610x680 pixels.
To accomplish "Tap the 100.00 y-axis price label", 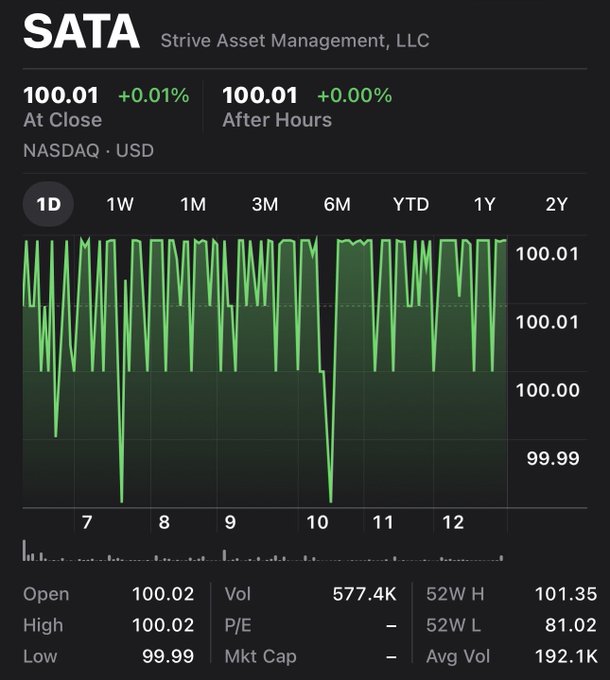I will (x=548, y=390).
